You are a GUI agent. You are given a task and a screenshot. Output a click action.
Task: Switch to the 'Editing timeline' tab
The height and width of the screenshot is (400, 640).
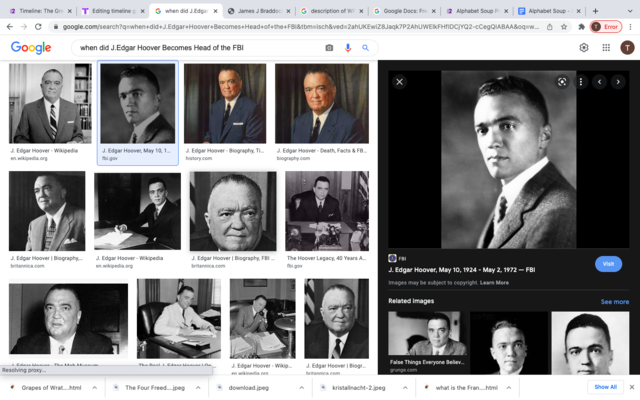(112, 11)
